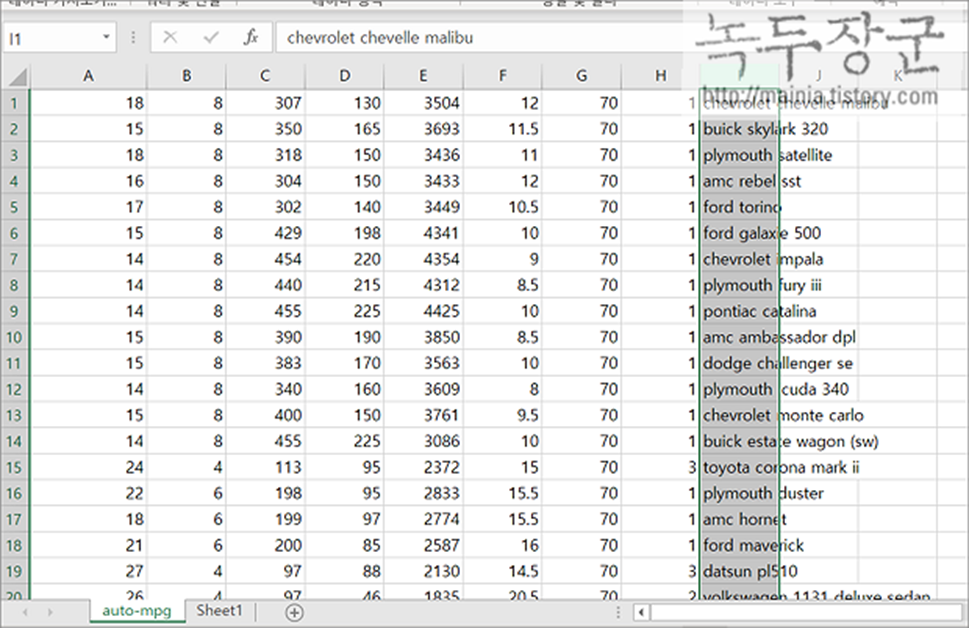Click cell with datsun pl510

click(x=739, y=571)
